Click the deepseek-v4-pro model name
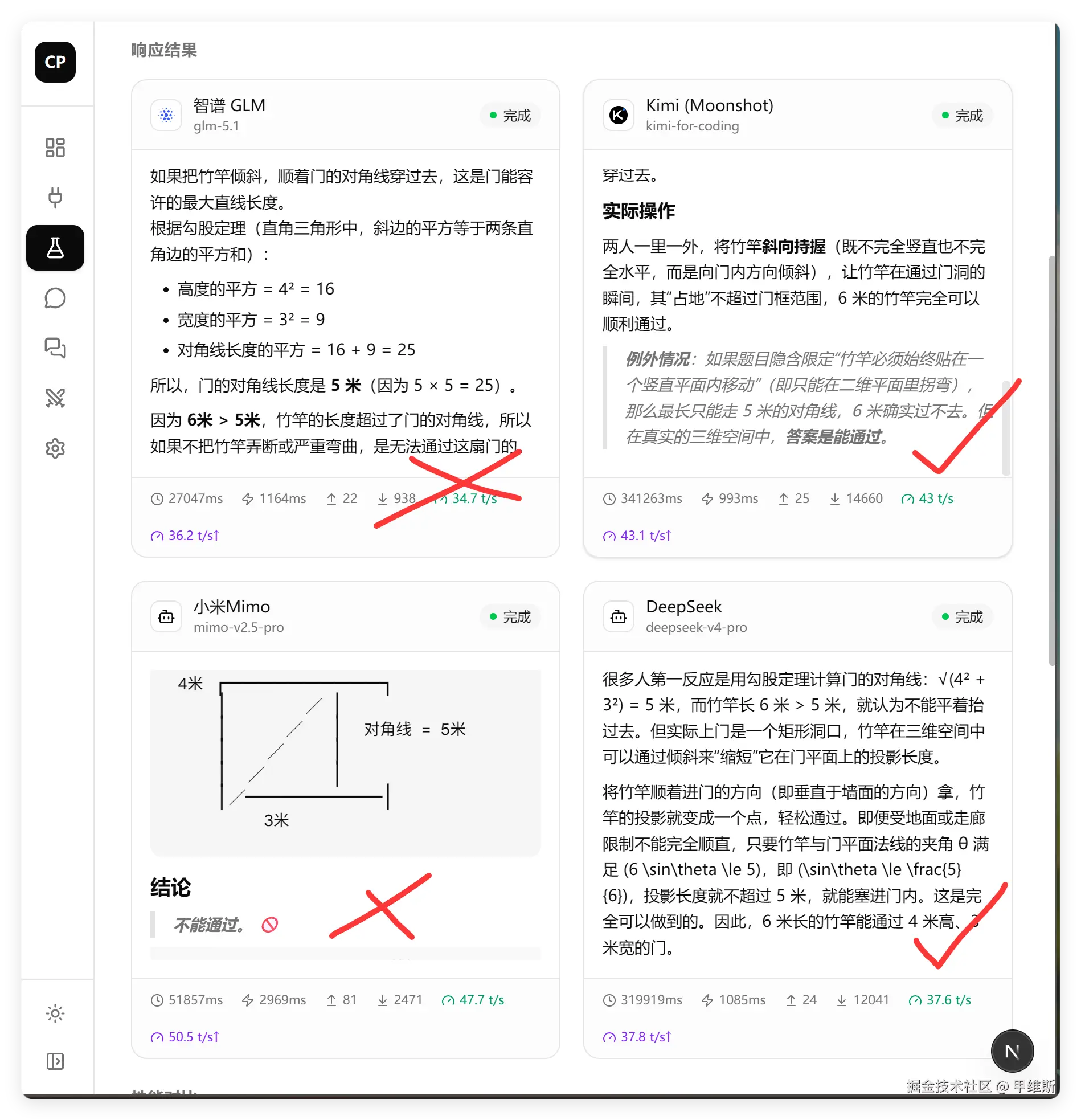Screen dimensions: 1081x1120 [696, 627]
